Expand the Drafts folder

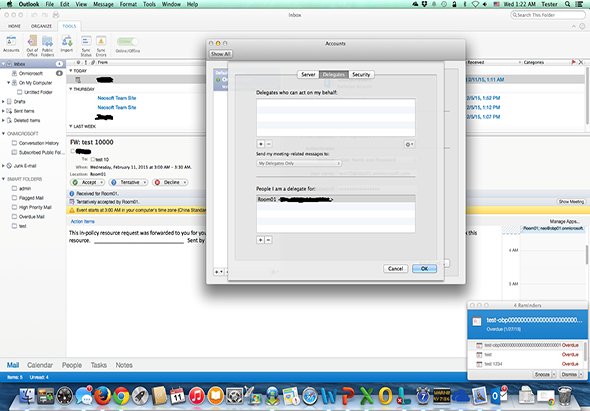point(3,101)
